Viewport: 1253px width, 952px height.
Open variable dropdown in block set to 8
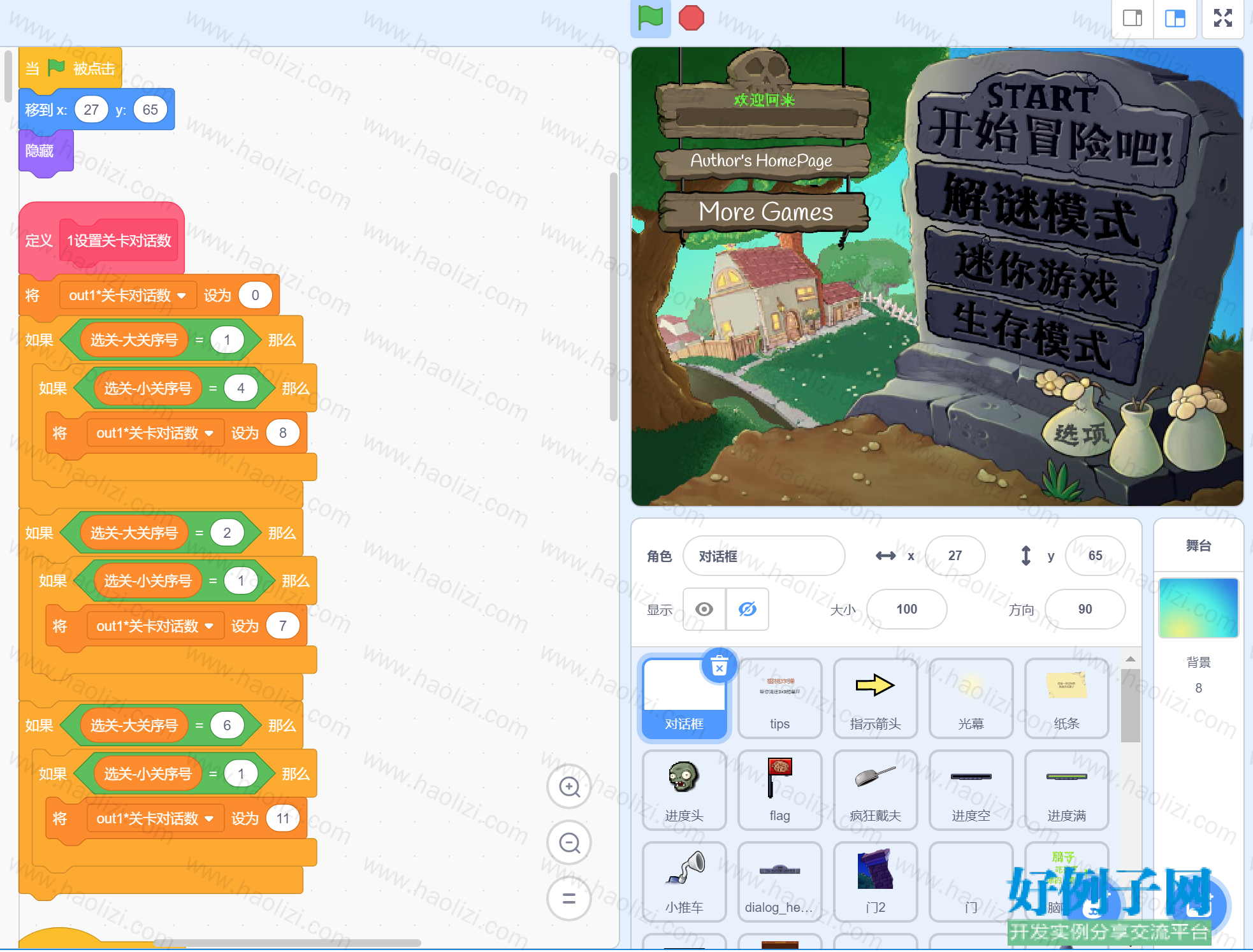pyautogui.click(x=155, y=433)
